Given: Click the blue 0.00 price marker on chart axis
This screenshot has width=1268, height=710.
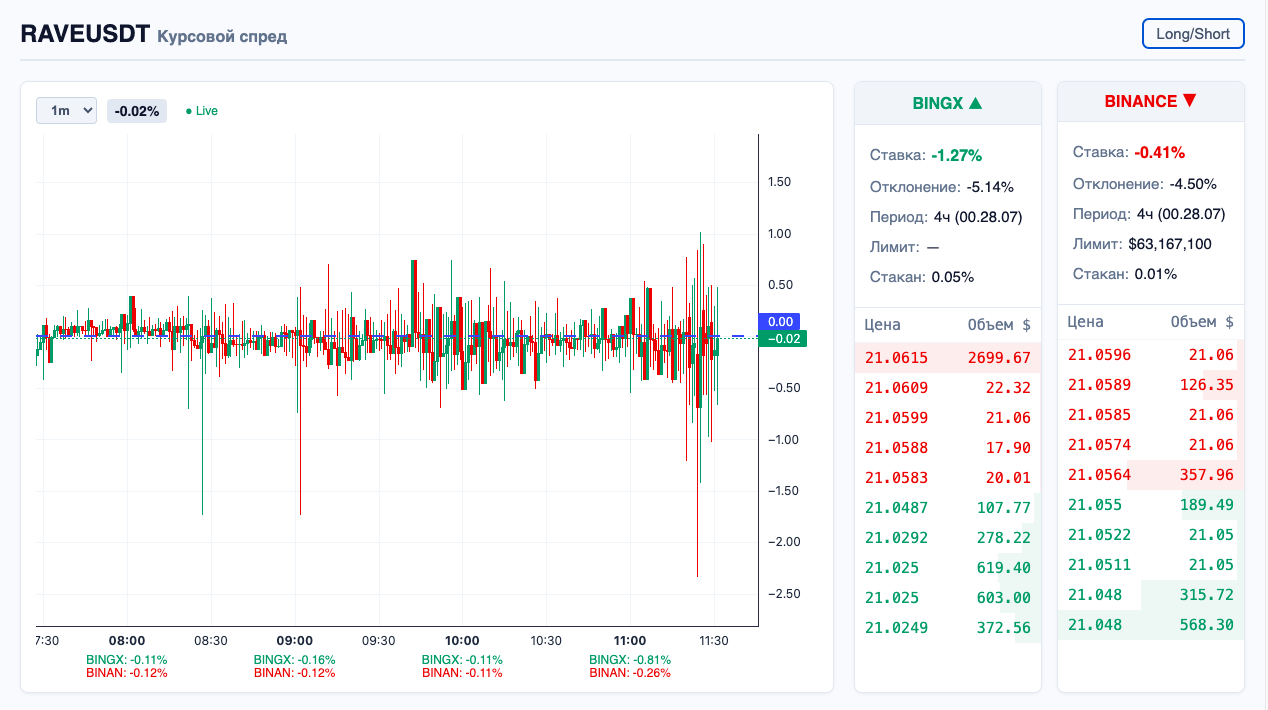Looking at the screenshot, I should [x=781, y=322].
